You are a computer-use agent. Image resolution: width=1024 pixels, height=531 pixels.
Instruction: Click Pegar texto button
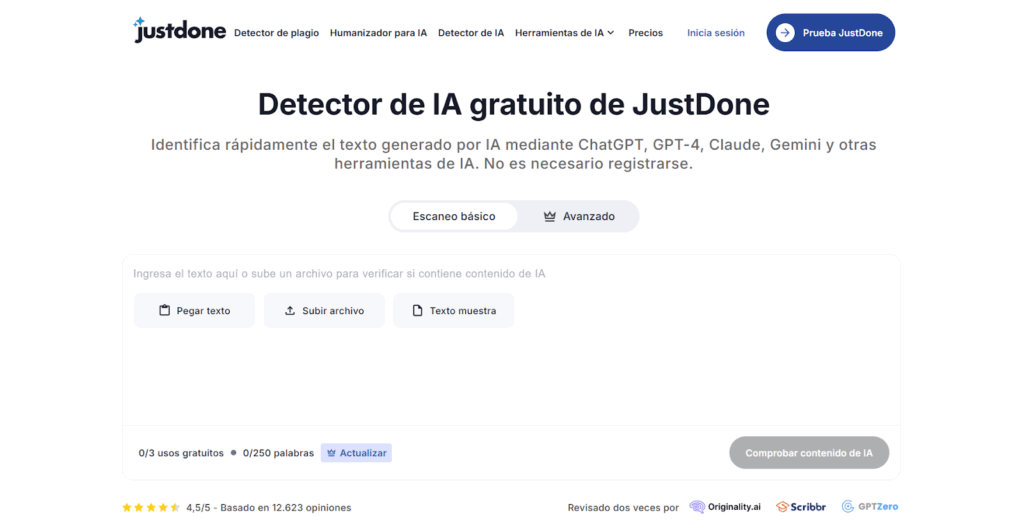[x=195, y=311]
